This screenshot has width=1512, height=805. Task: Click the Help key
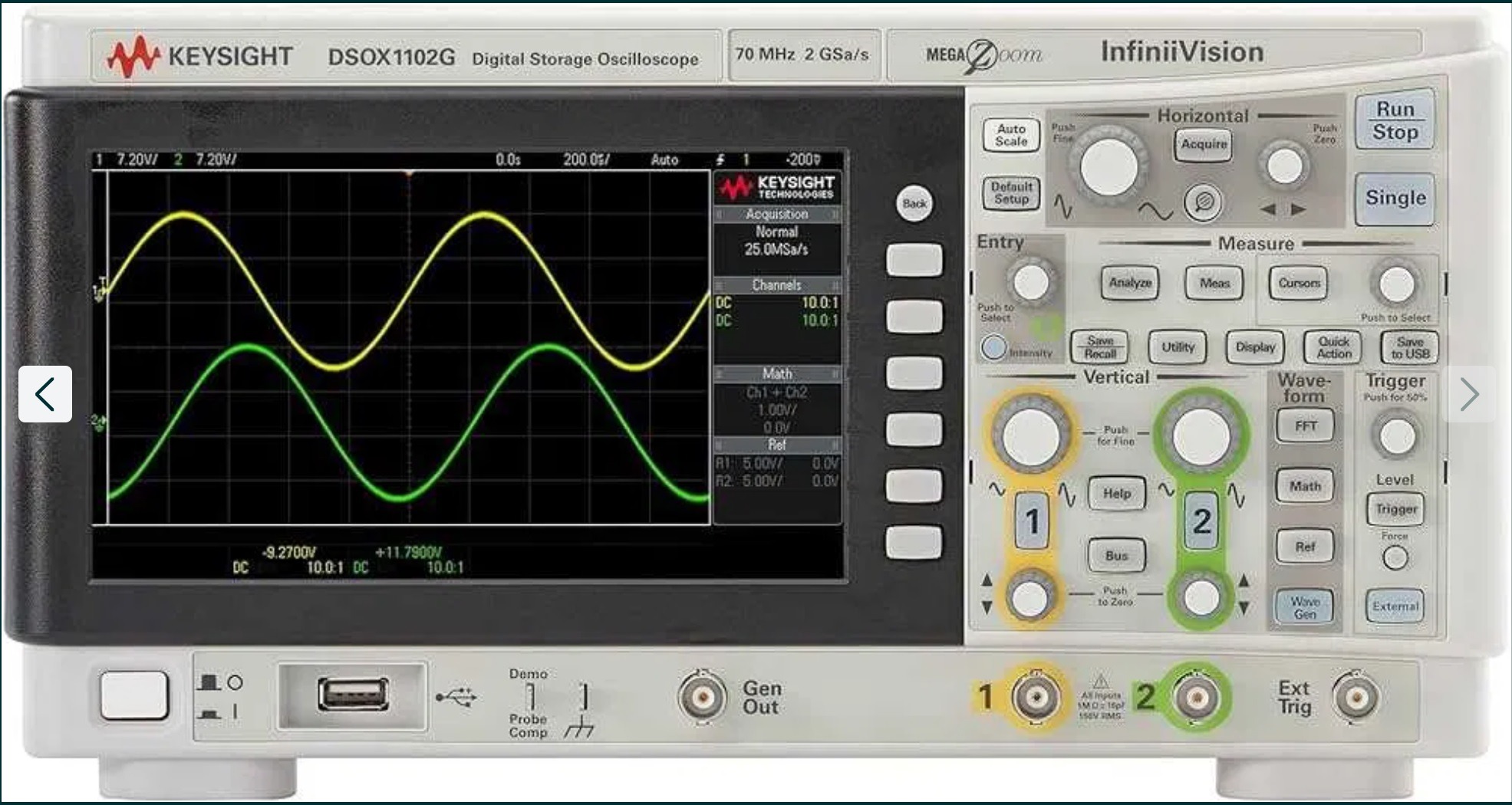[x=1117, y=494]
